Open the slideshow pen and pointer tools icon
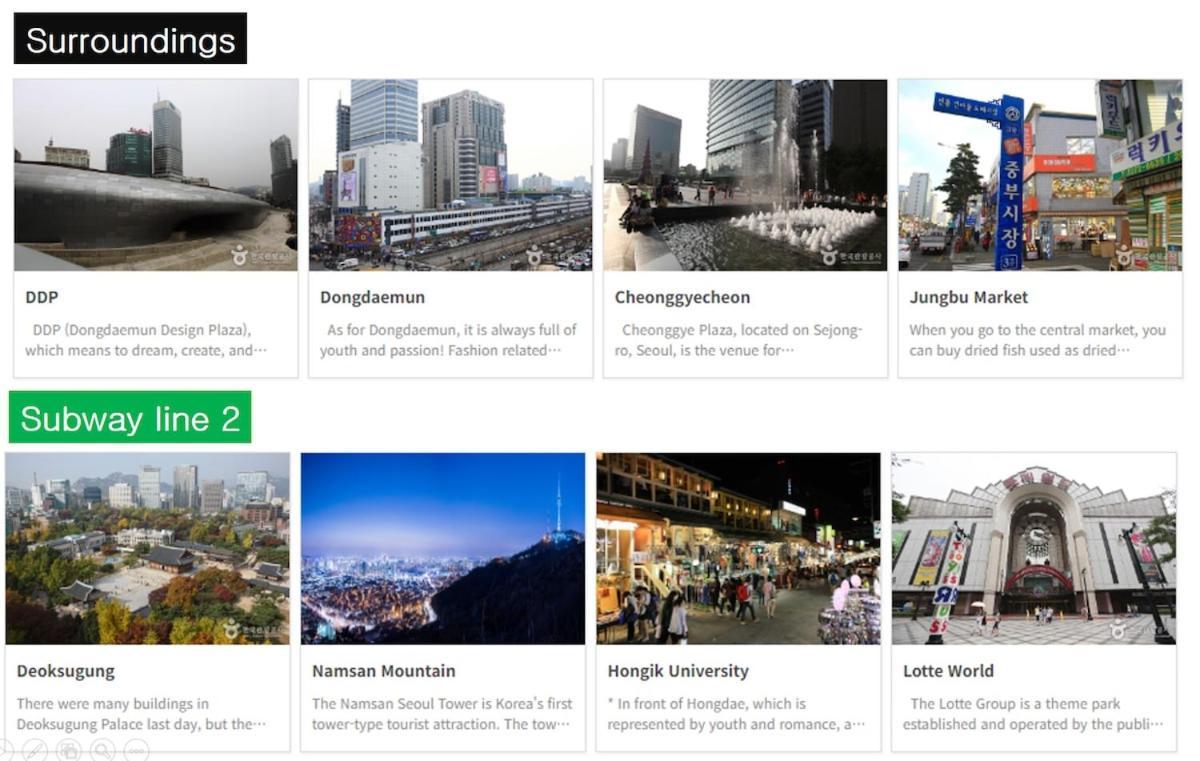This screenshot has width=1200, height=761. [35, 749]
